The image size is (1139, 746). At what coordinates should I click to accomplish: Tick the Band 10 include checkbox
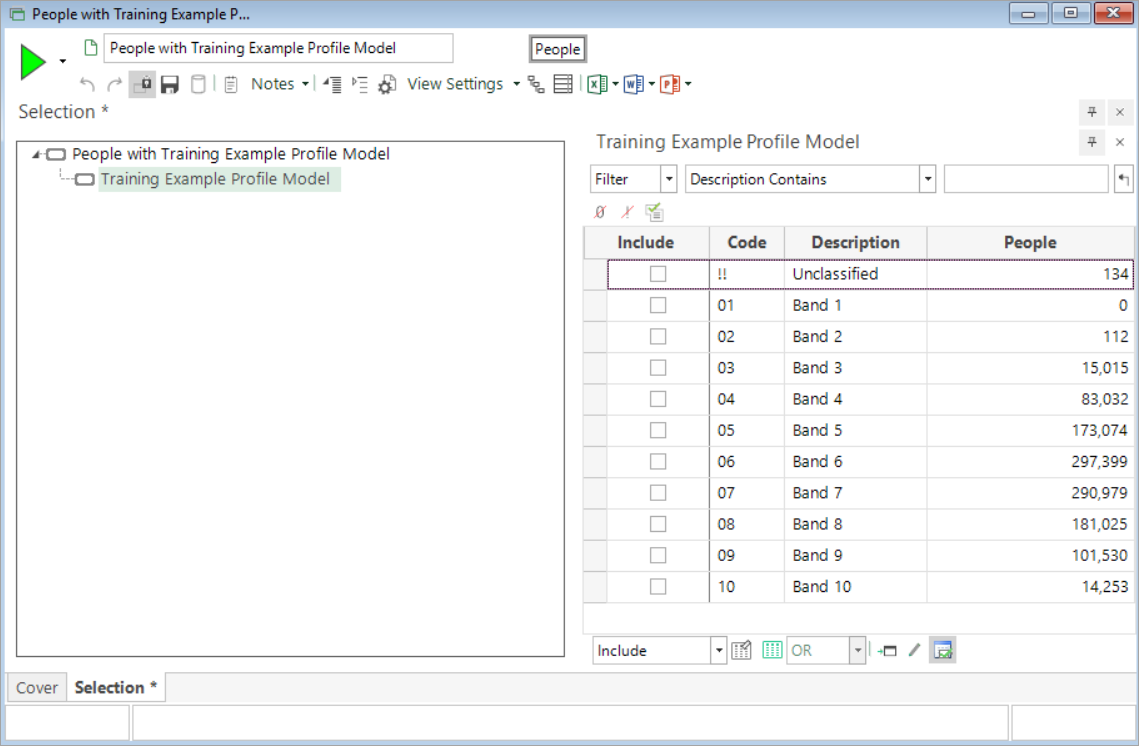pyautogui.click(x=658, y=586)
